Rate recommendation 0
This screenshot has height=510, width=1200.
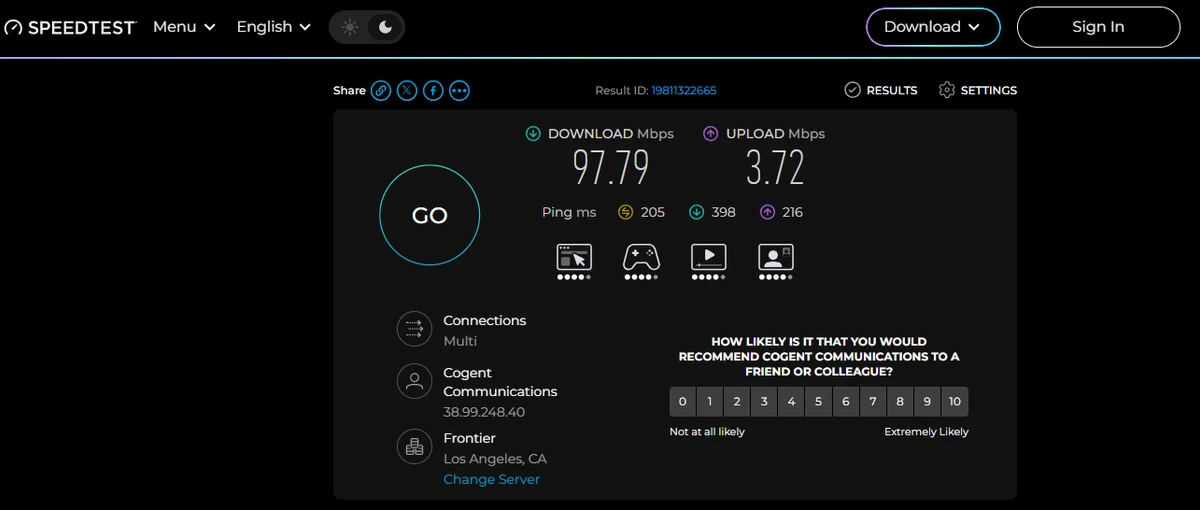[x=683, y=402]
